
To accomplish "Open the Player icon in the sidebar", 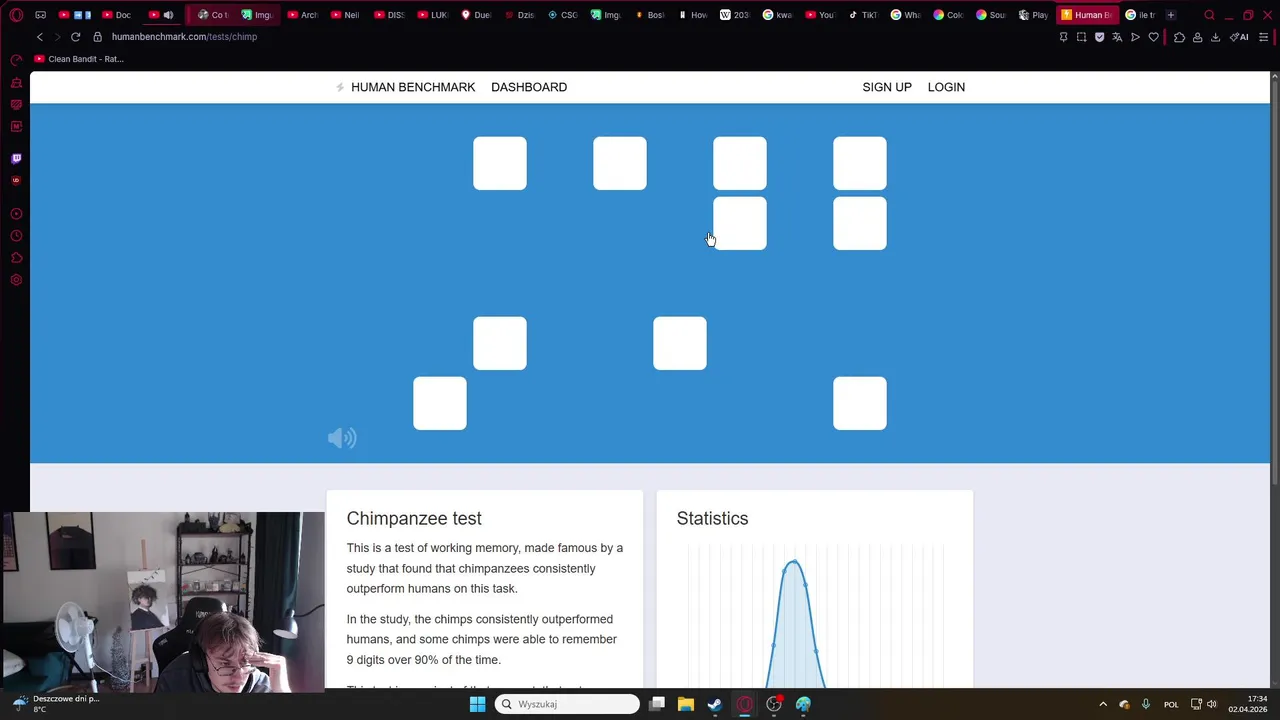I will pyautogui.click(x=16, y=214).
